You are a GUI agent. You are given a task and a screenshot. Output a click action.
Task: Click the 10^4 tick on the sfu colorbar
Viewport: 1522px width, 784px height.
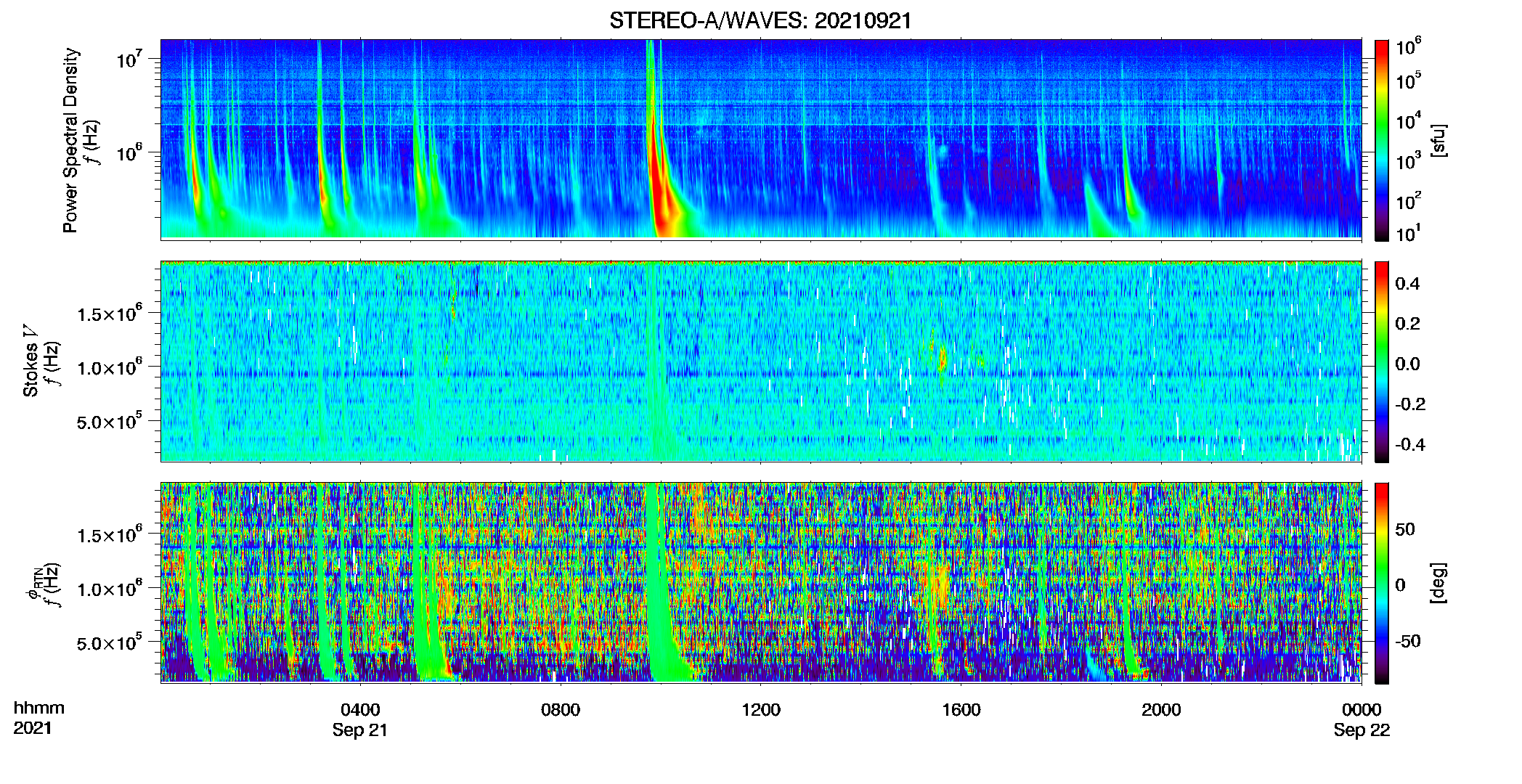point(1409,121)
